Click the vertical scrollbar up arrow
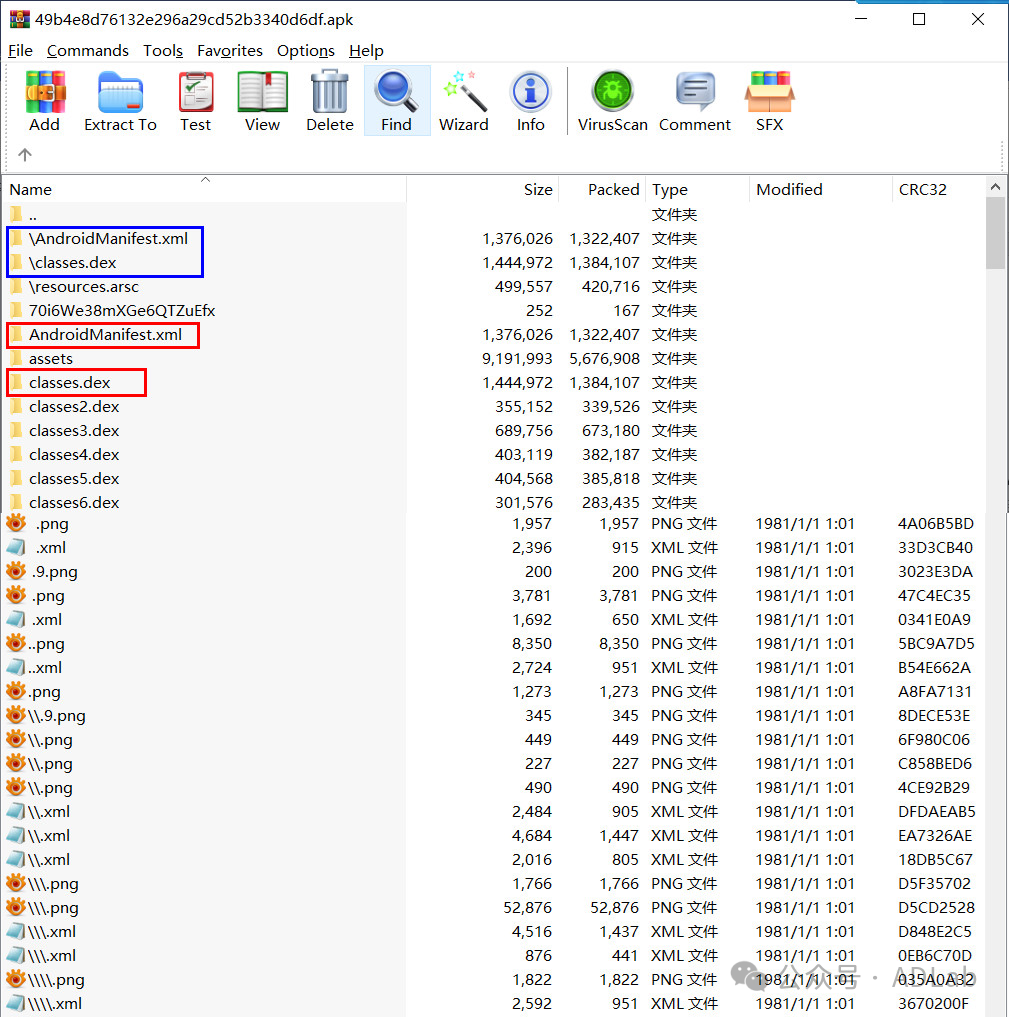This screenshot has height=1017, width=1009. tap(995, 187)
